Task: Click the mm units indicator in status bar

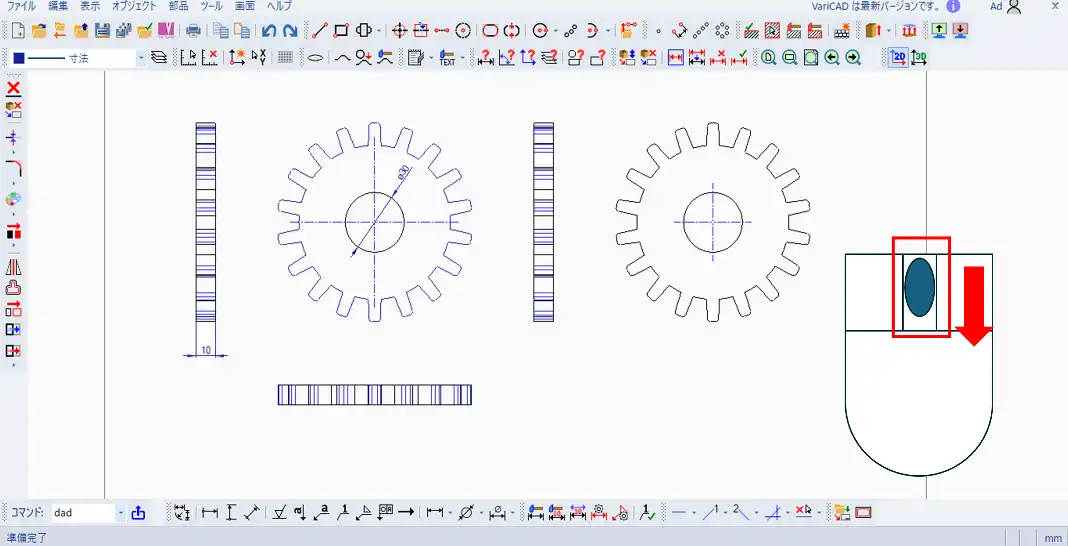Action: point(1053,538)
